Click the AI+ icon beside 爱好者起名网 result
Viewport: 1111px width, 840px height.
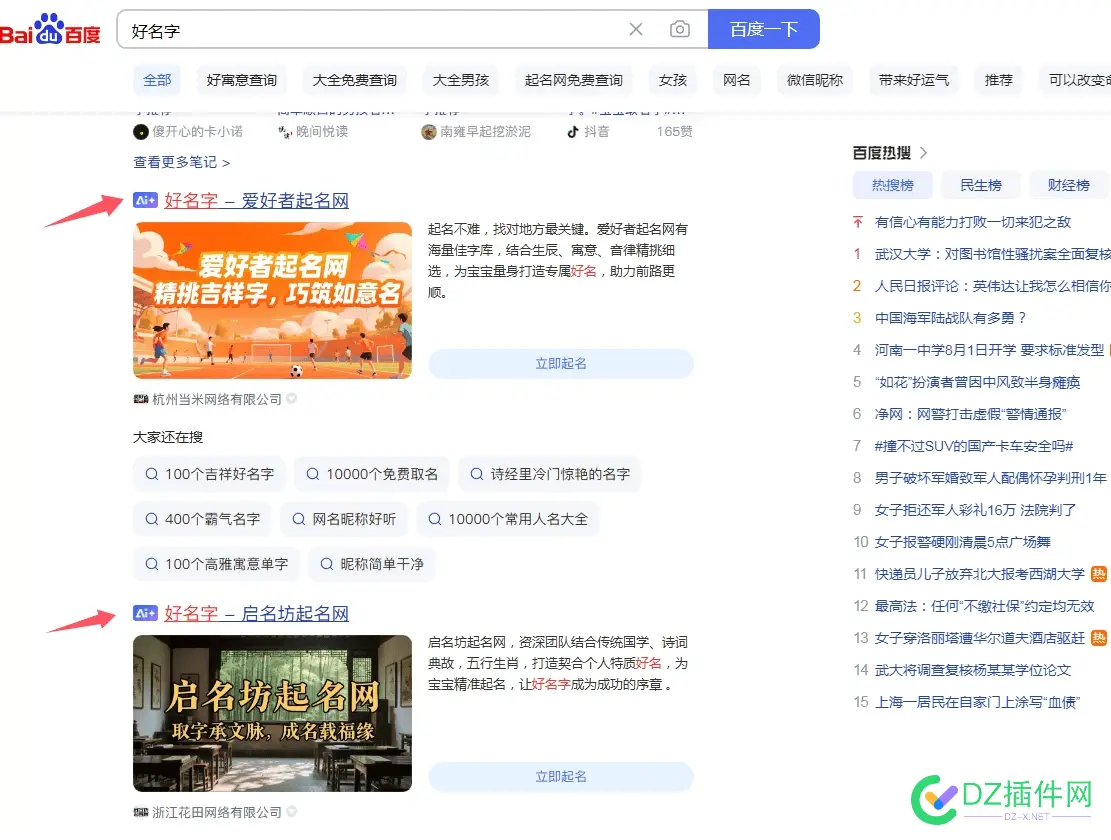[x=144, y=200]
